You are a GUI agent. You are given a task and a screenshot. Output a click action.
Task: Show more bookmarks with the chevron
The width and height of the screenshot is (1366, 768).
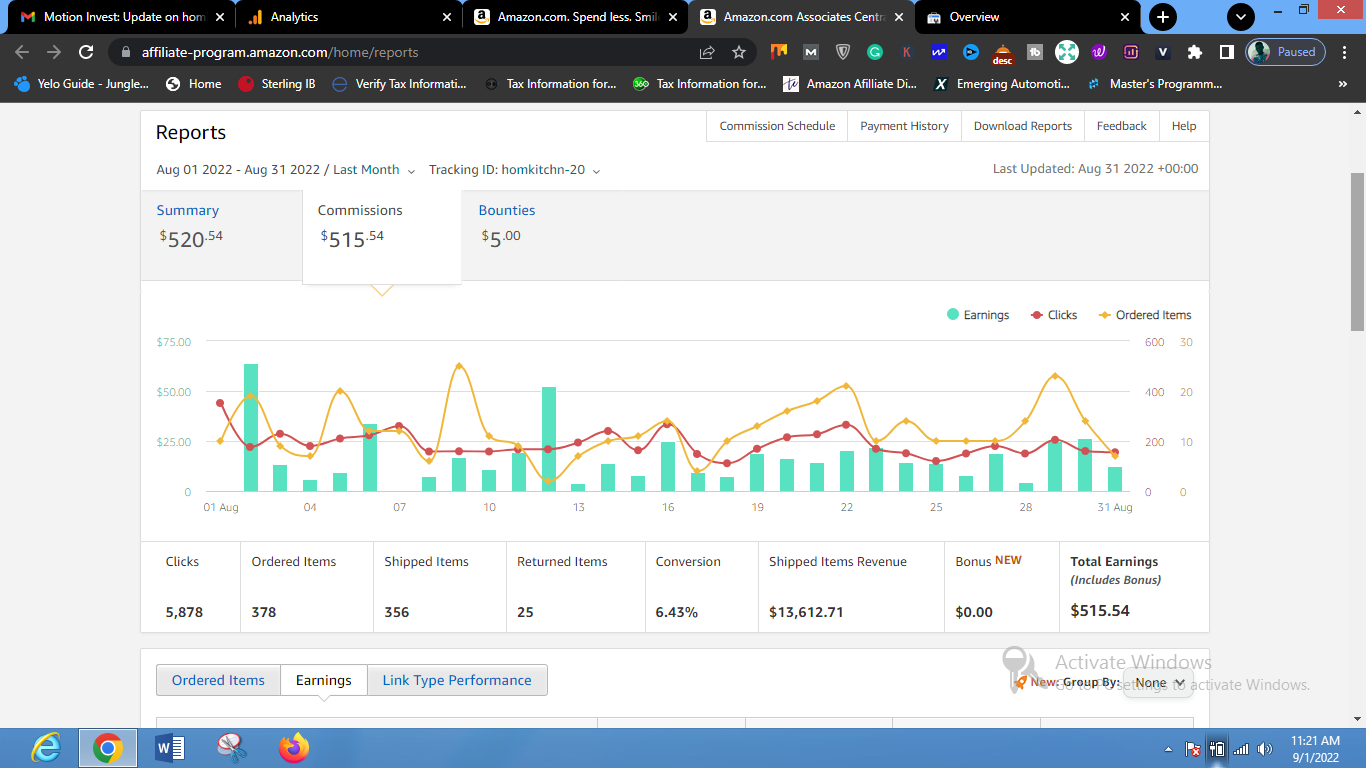tap(1343, 85)
